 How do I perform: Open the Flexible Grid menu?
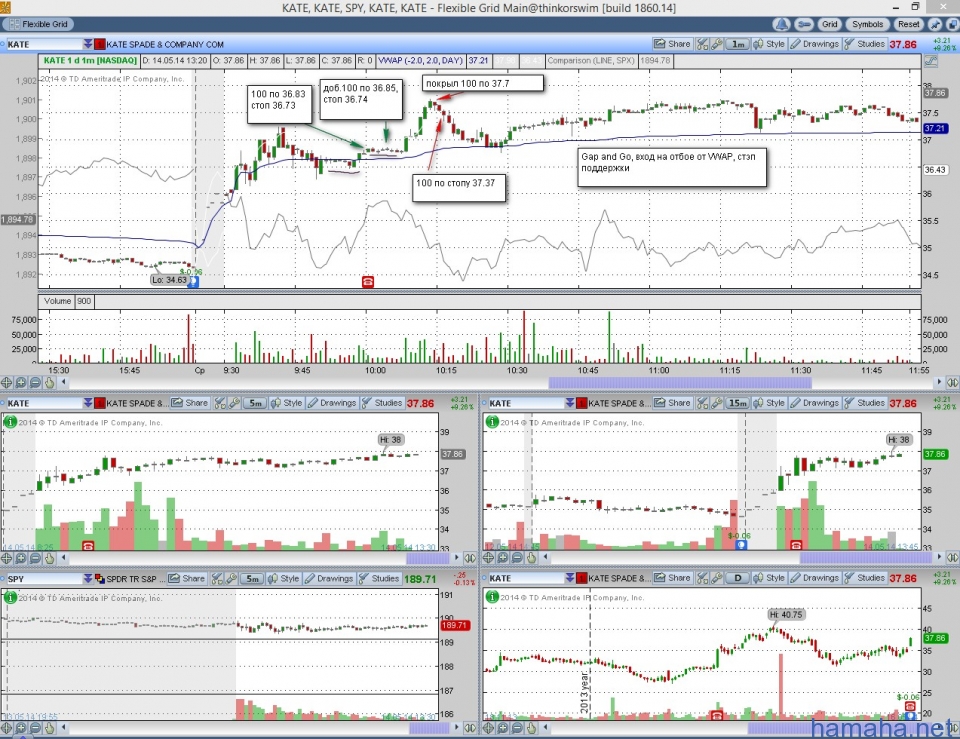coord(38,24)
